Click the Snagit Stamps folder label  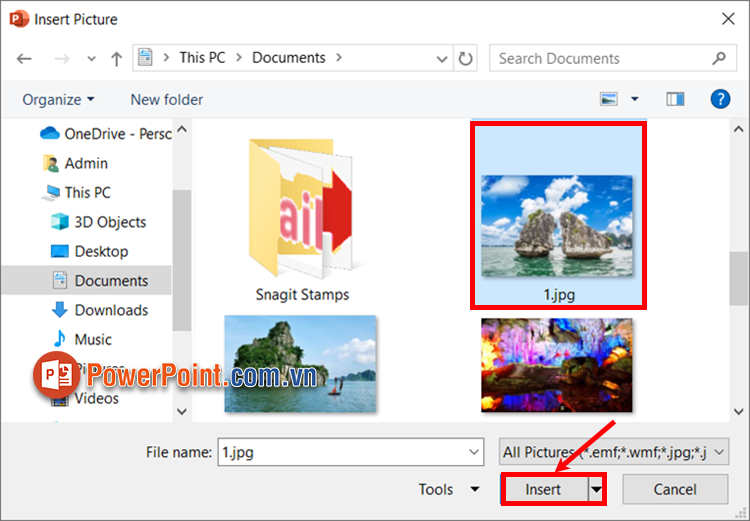pos(302,294)
